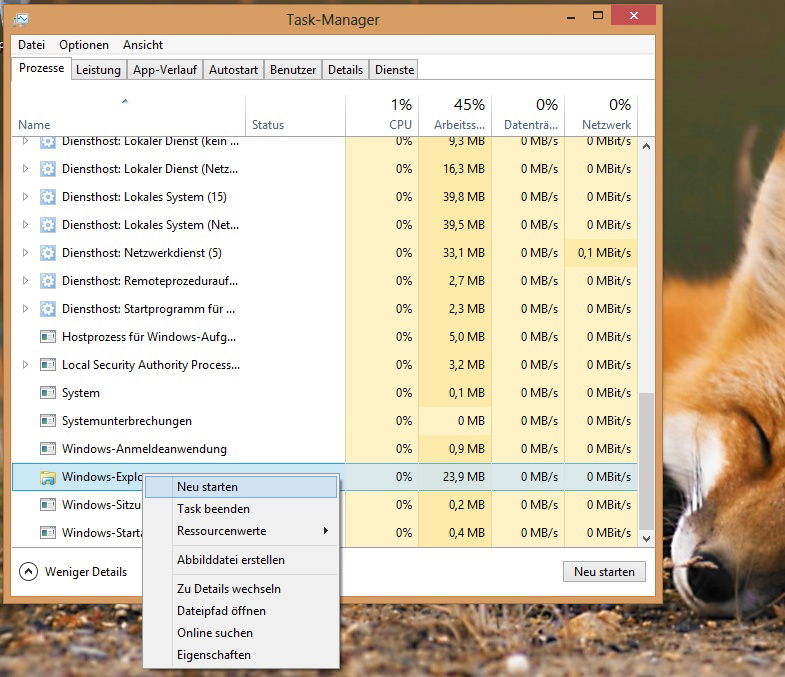Screen dimensions: 785x677
Task: Click the Task-Manager title bar icon
Action: tap(21, 19)
